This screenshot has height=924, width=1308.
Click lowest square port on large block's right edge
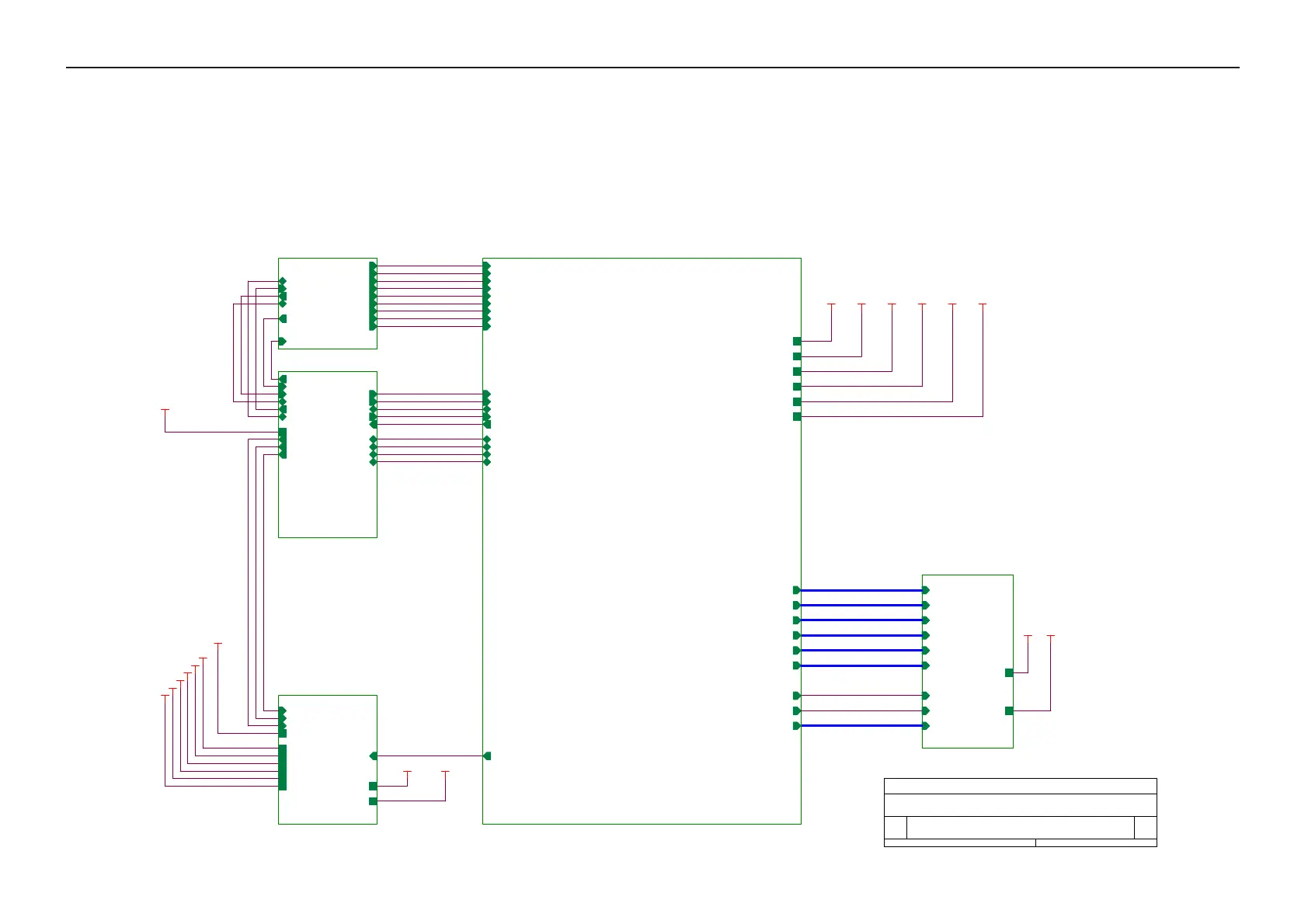[797, 417]
